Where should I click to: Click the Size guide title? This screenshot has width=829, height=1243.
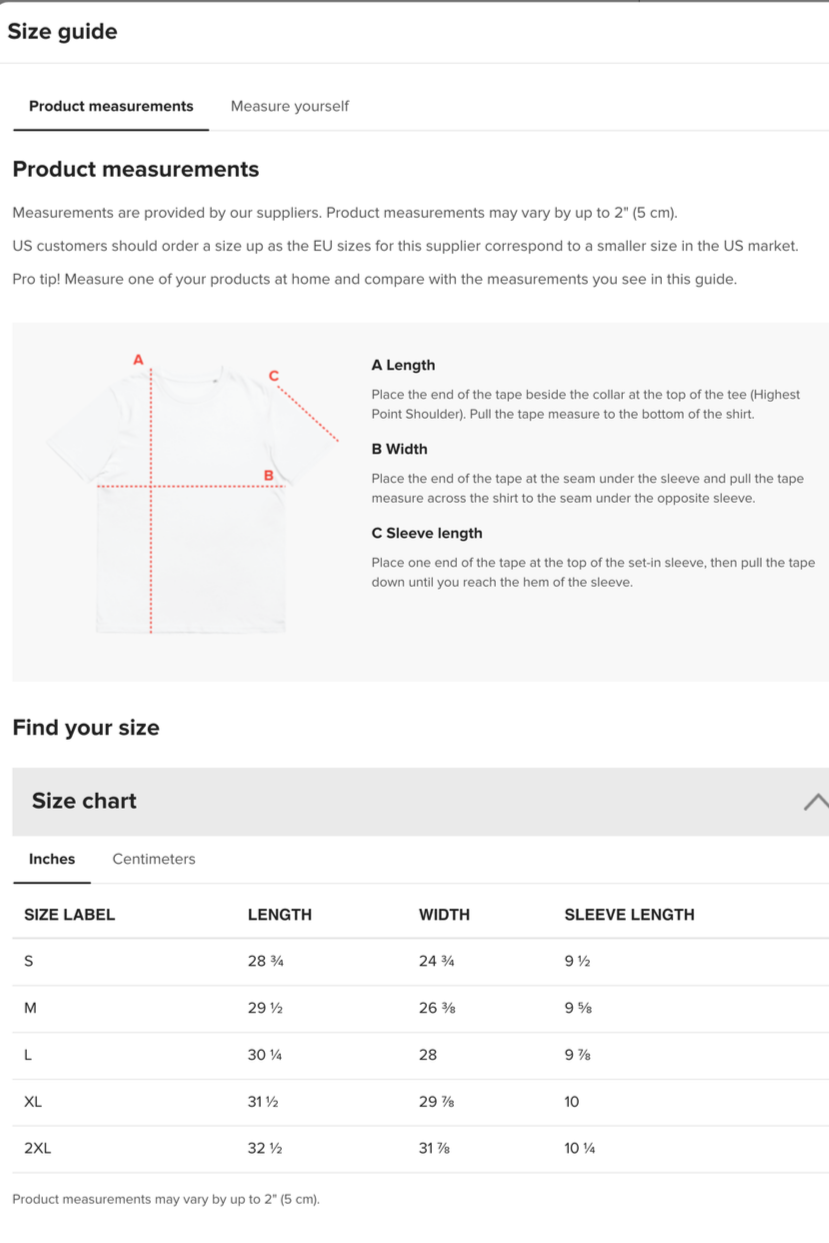tap(62, 31)
